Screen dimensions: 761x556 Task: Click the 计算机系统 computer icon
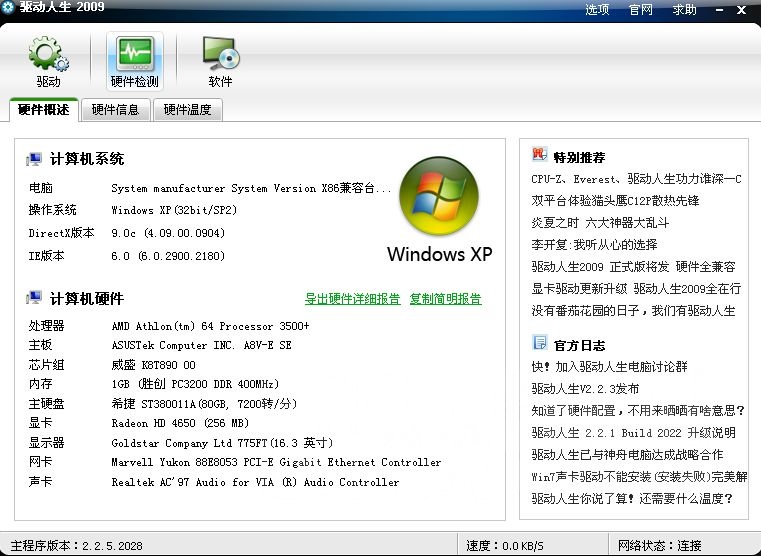coord(34,159)
